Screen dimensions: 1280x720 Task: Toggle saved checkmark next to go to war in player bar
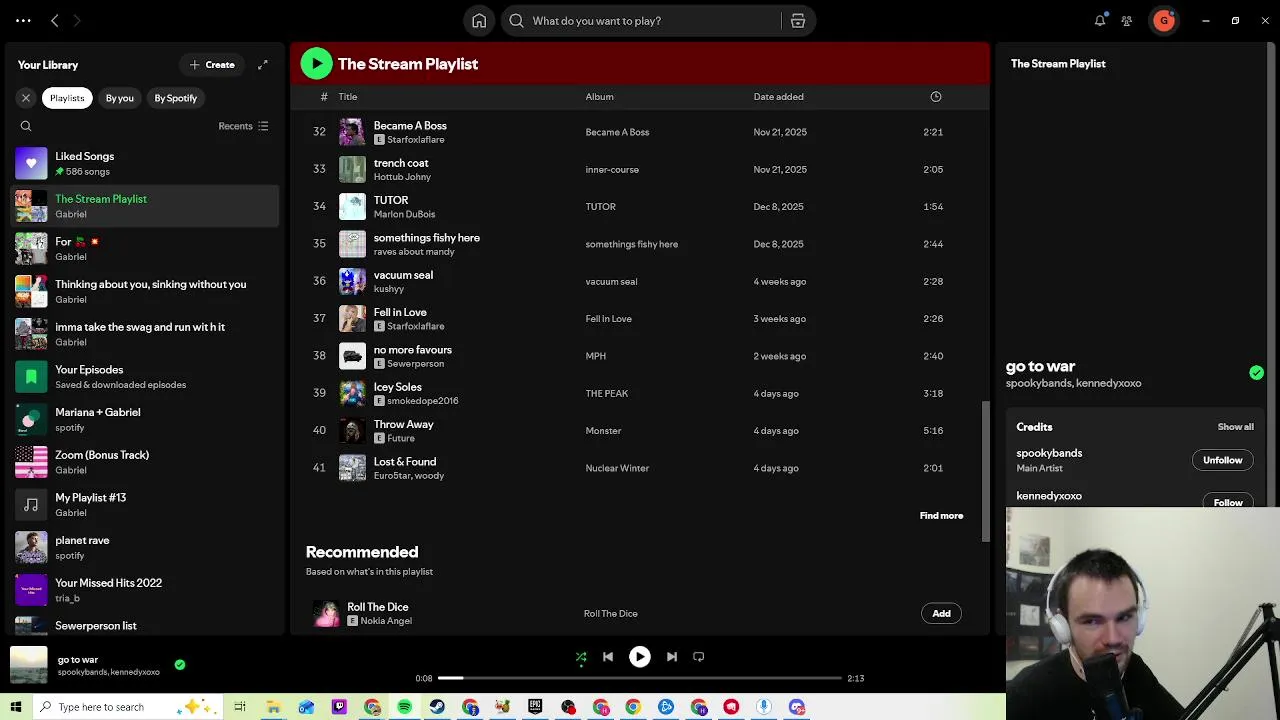[180, 664]
